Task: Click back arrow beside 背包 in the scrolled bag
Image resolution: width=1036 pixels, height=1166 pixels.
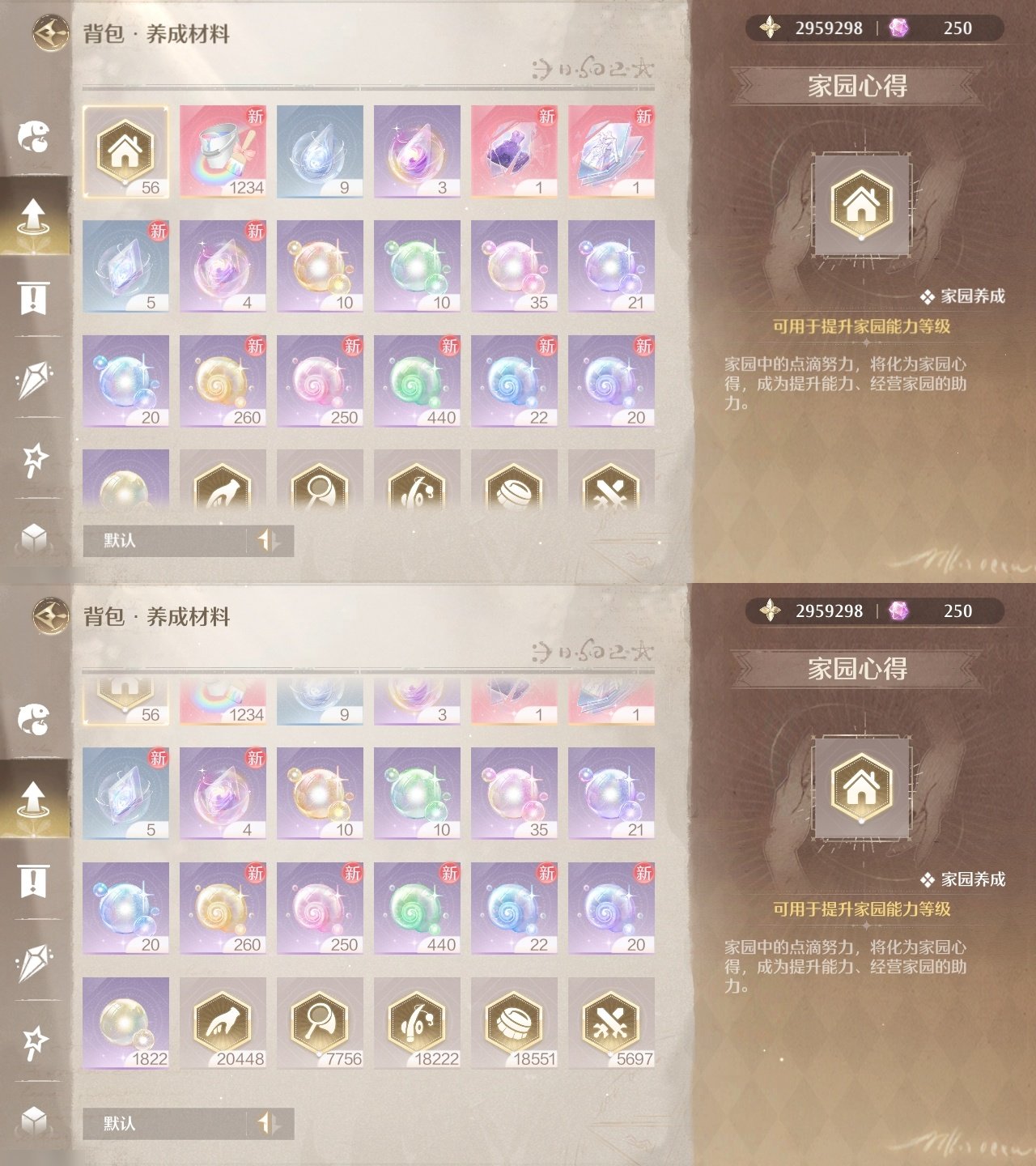Action: pyautogui.click(x=51, y=616)
